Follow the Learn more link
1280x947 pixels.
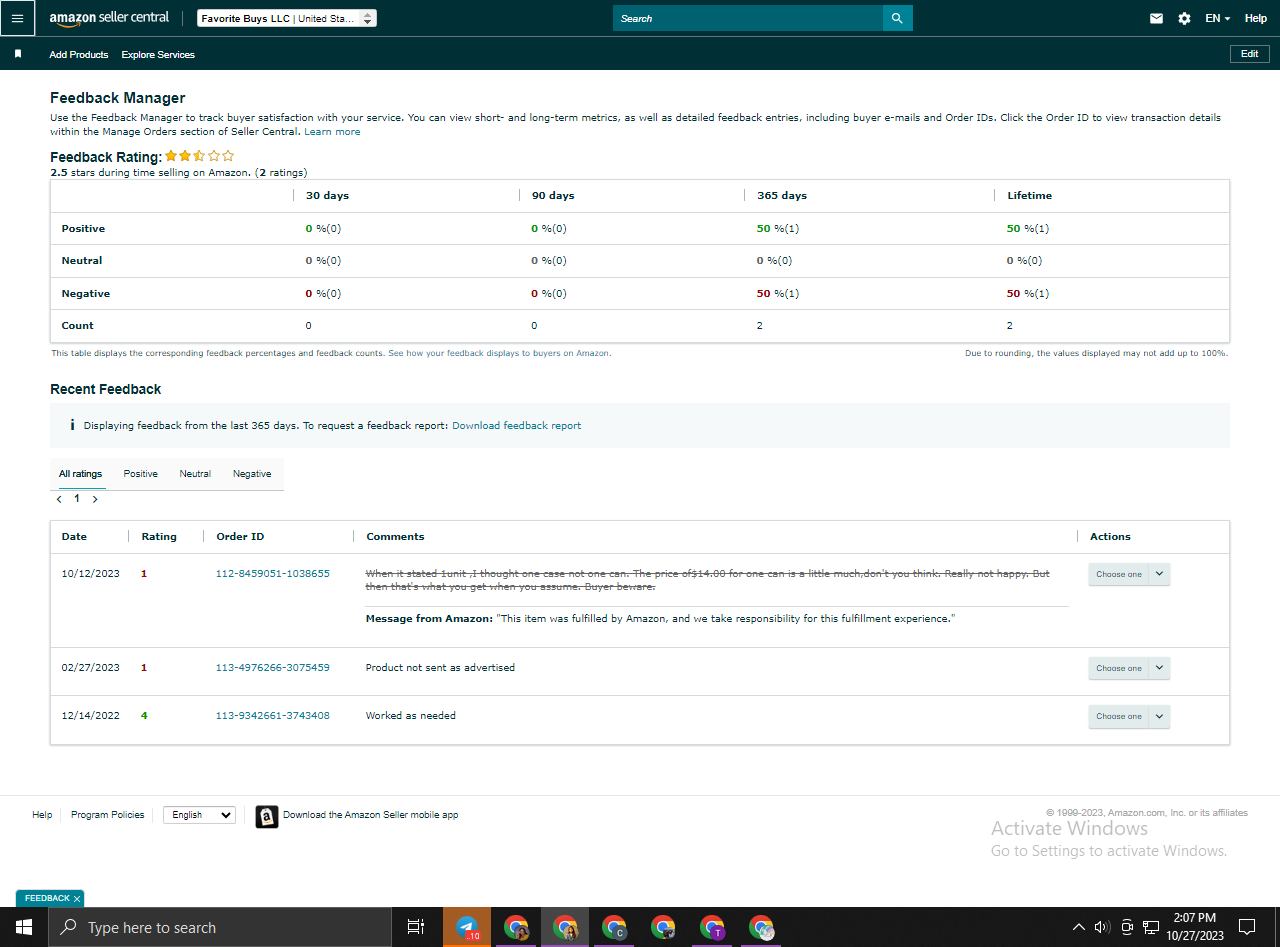click(333, 132)
